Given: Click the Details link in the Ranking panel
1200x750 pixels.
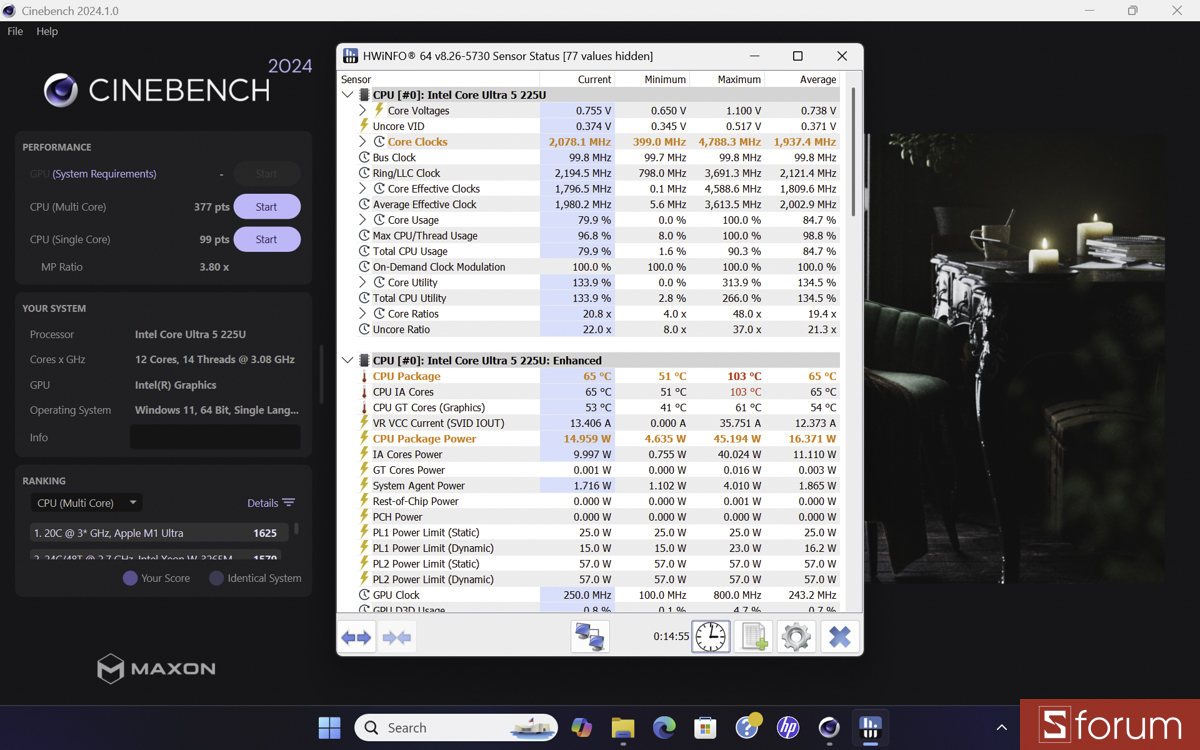Looking at the screenshot, I should [x=263, y=502].
